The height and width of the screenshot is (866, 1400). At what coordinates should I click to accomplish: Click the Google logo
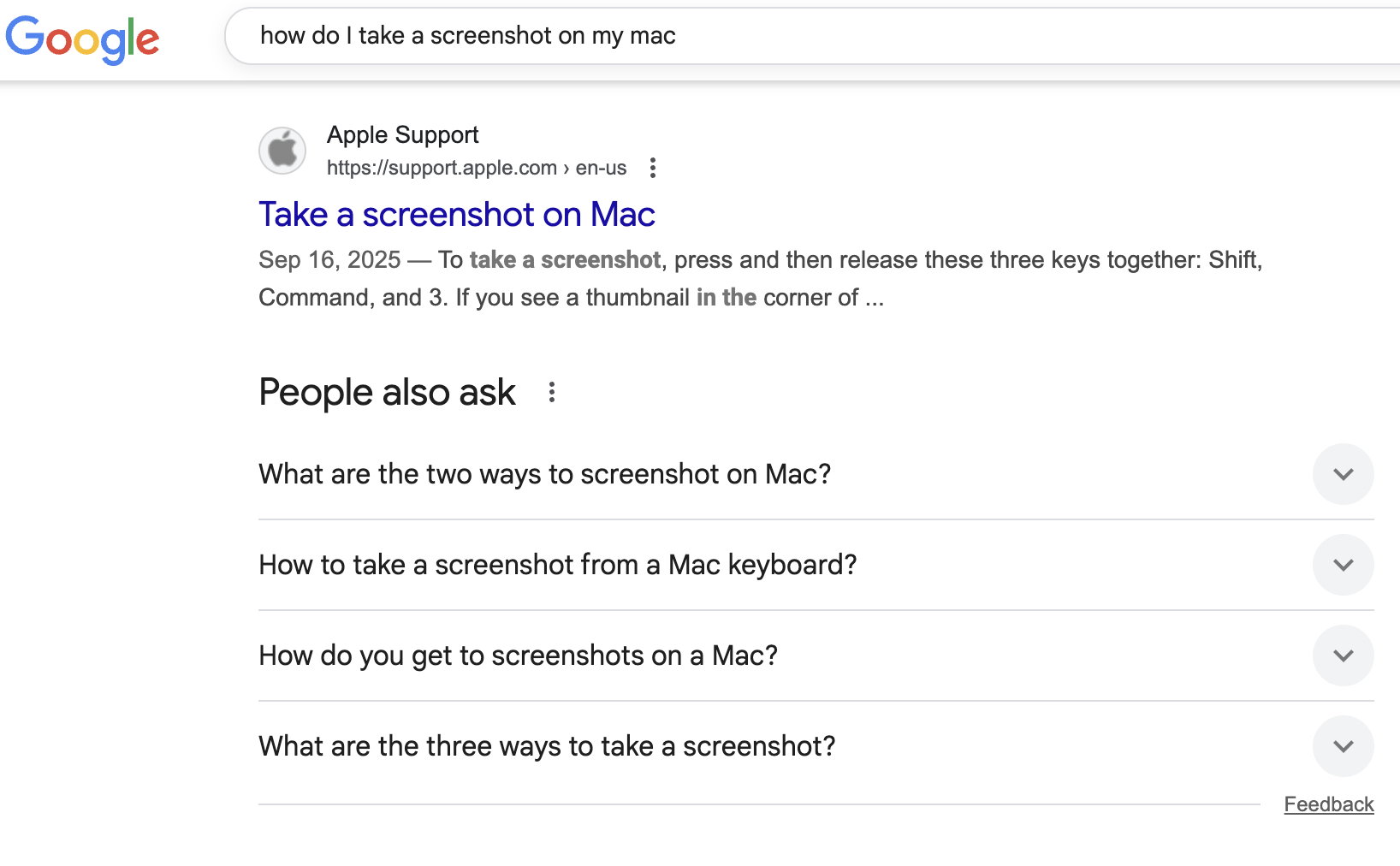pos(82,39)
